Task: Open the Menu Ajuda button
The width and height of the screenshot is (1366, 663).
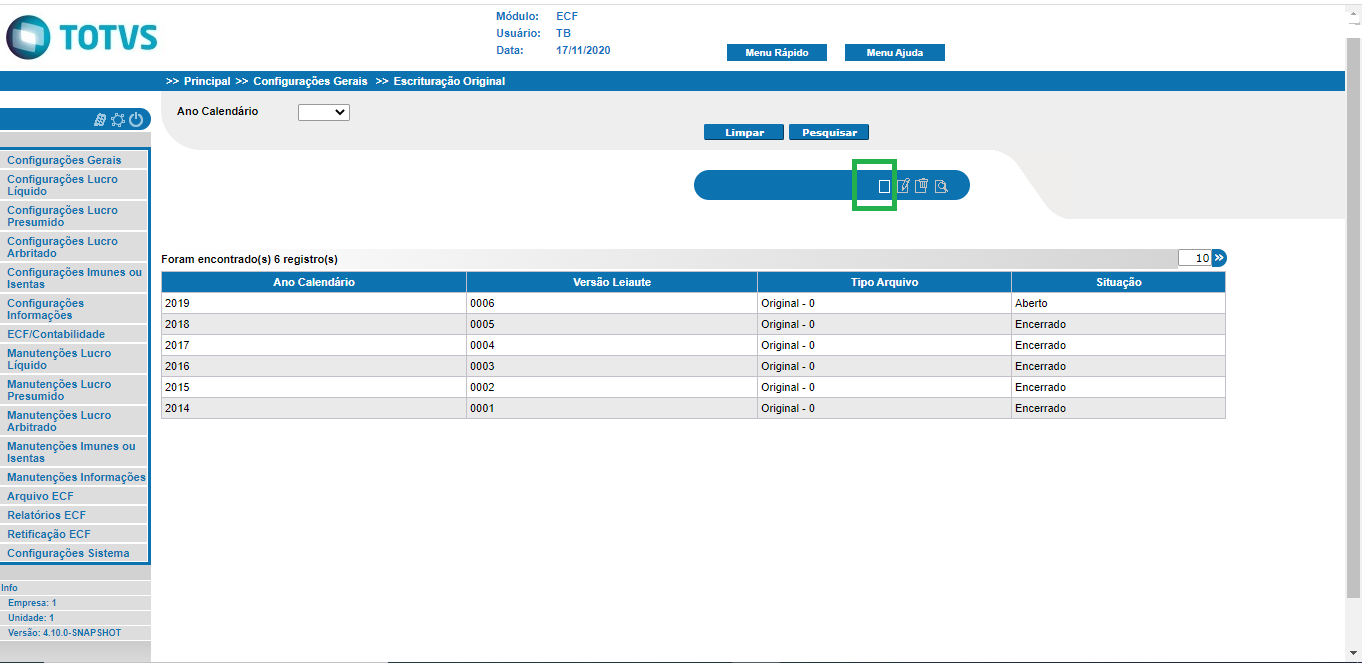Action: click(895, 53)
